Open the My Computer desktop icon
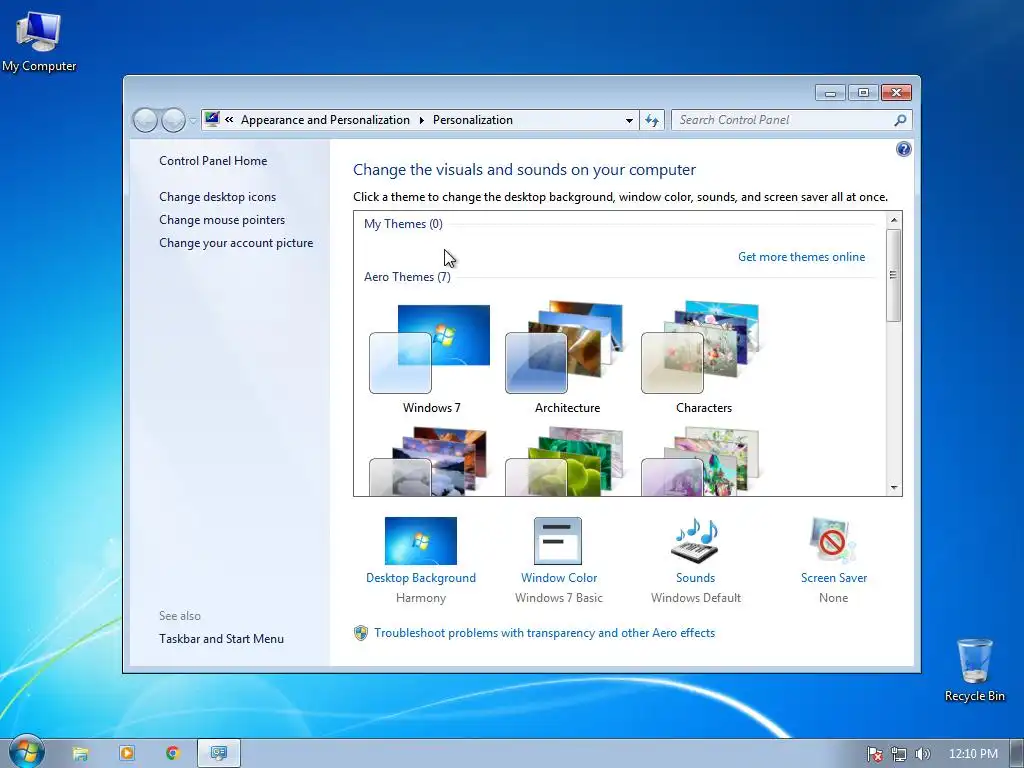This screenshot has height=768, width=1024. click(39, 41)
